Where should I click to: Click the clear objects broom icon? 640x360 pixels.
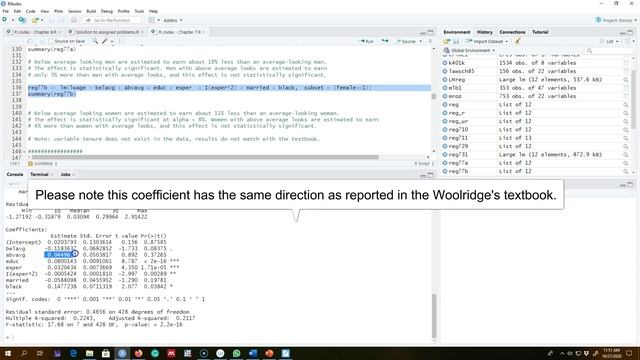click(518, 41)
